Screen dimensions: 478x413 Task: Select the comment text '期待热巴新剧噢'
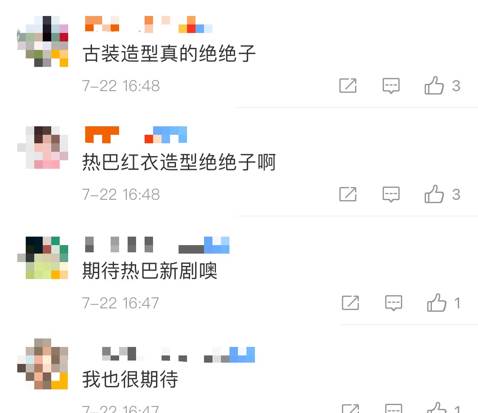(x=150, y=270)
